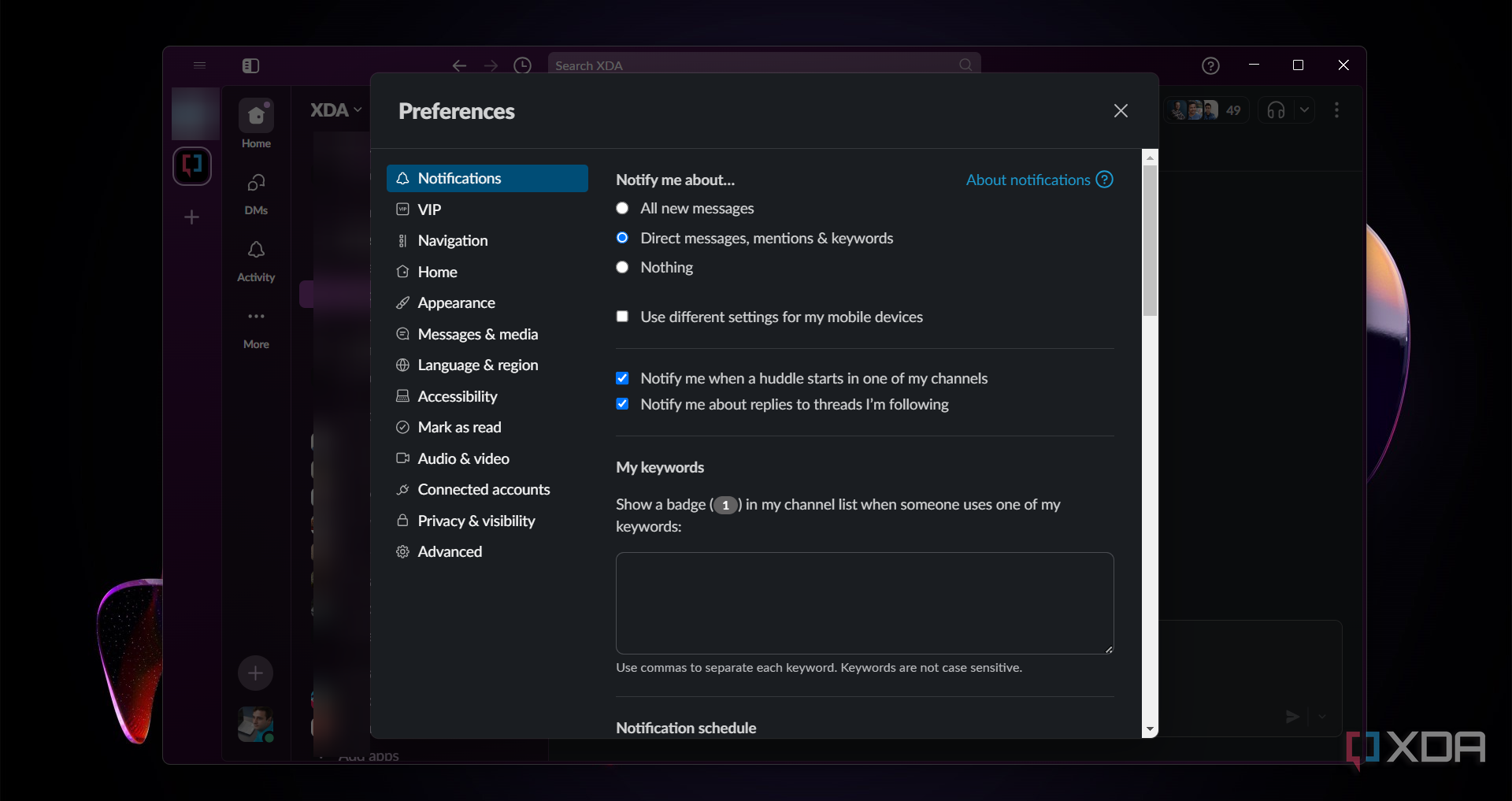Open Language & region settings
This screenshot has height=801, width=1512.
(x=487, y=365)
